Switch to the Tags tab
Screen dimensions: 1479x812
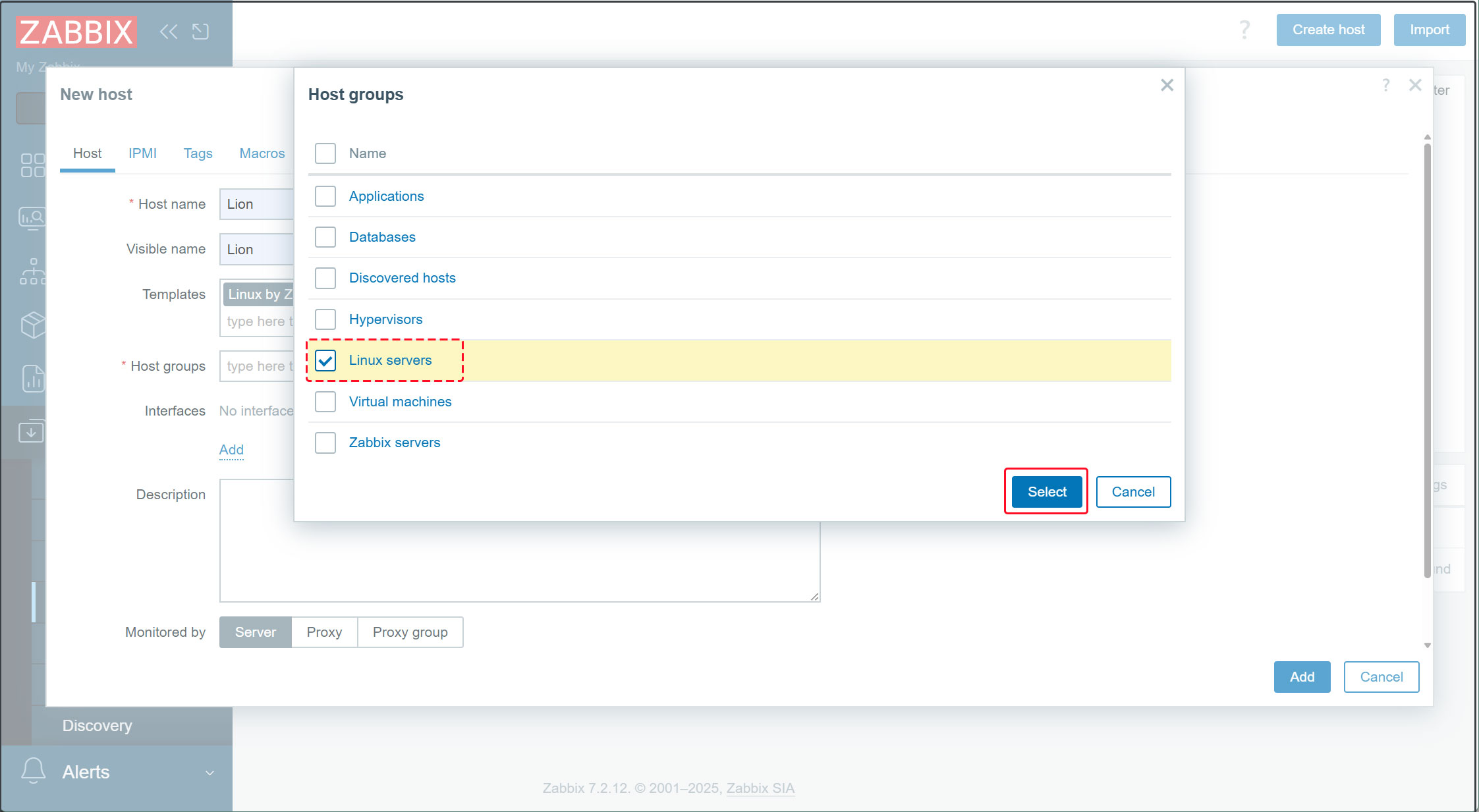coord(198,153)
